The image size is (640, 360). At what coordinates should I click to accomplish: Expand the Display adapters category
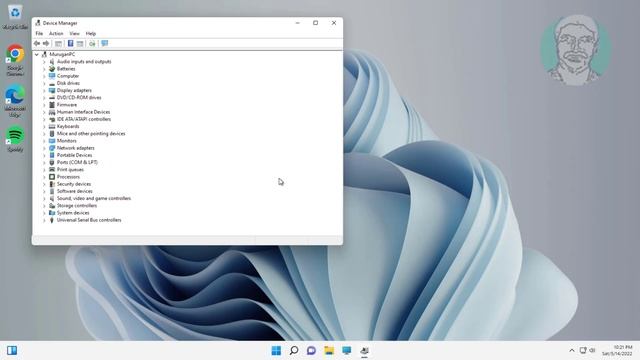tap(44, 91)
